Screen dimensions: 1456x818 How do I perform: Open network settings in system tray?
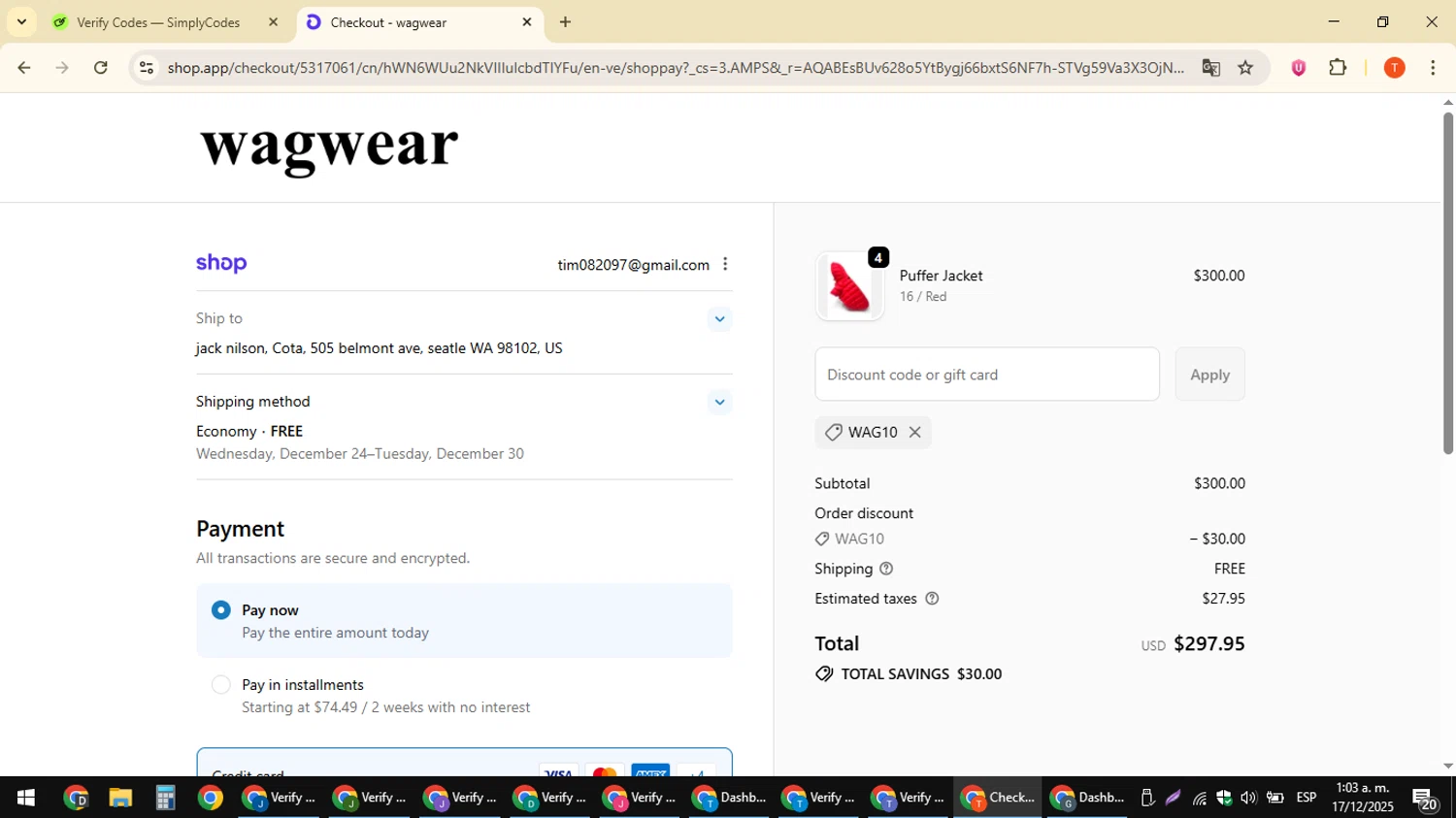1200,798
